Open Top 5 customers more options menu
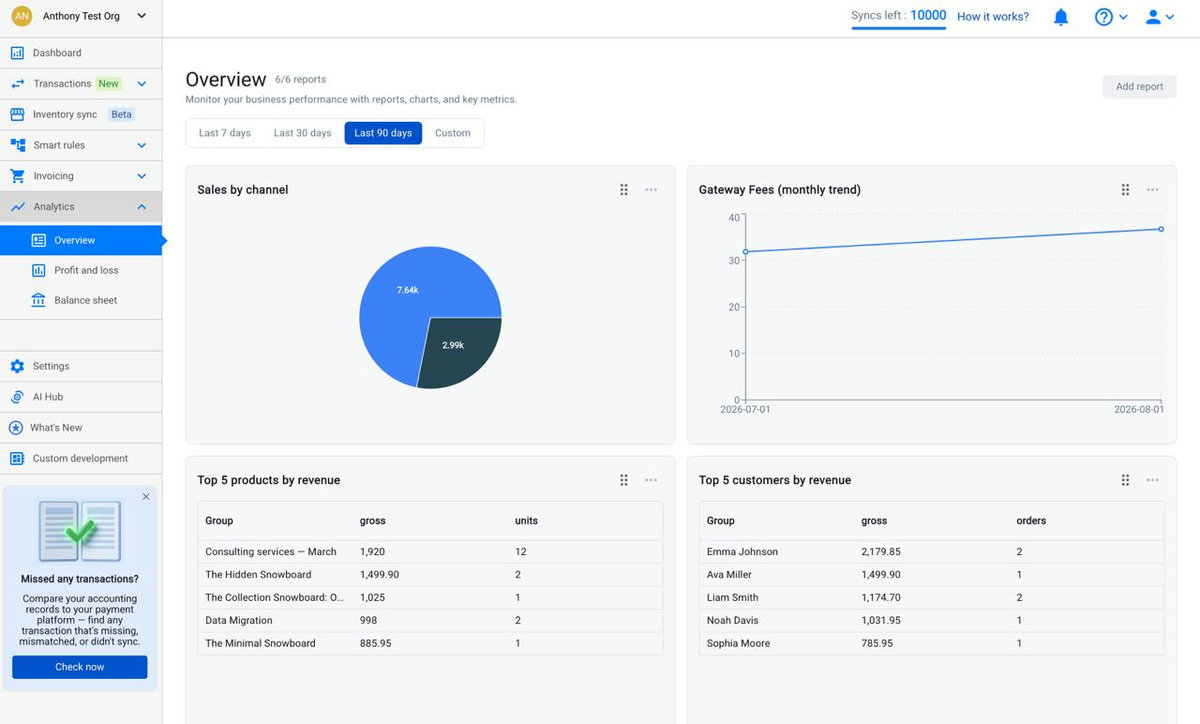Viewport: 1200px width, 724px height. 1153,480
